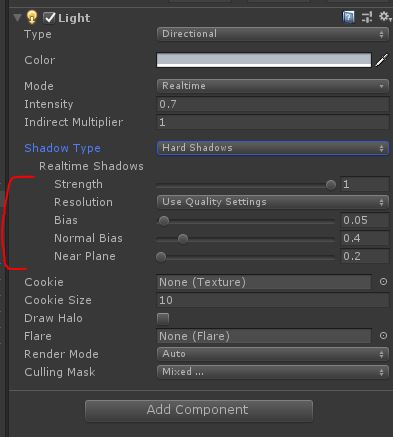Click the Flare None (Flare) field

pyautogui.click(x=264, y=336)
